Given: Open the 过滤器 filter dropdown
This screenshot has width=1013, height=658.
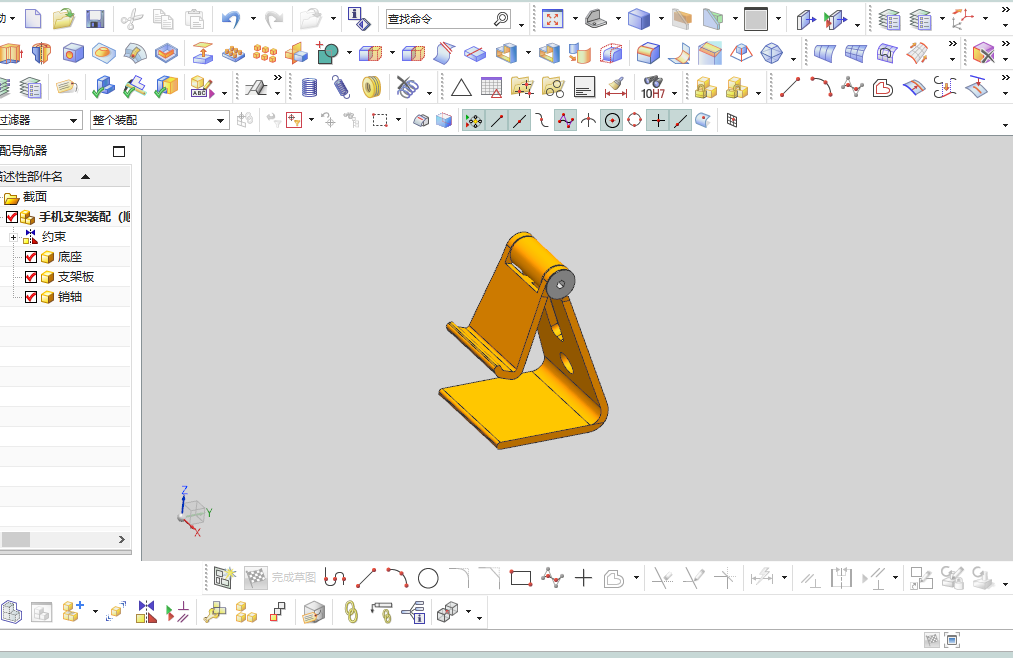Looking at the screenshot, I should [40, 120].
